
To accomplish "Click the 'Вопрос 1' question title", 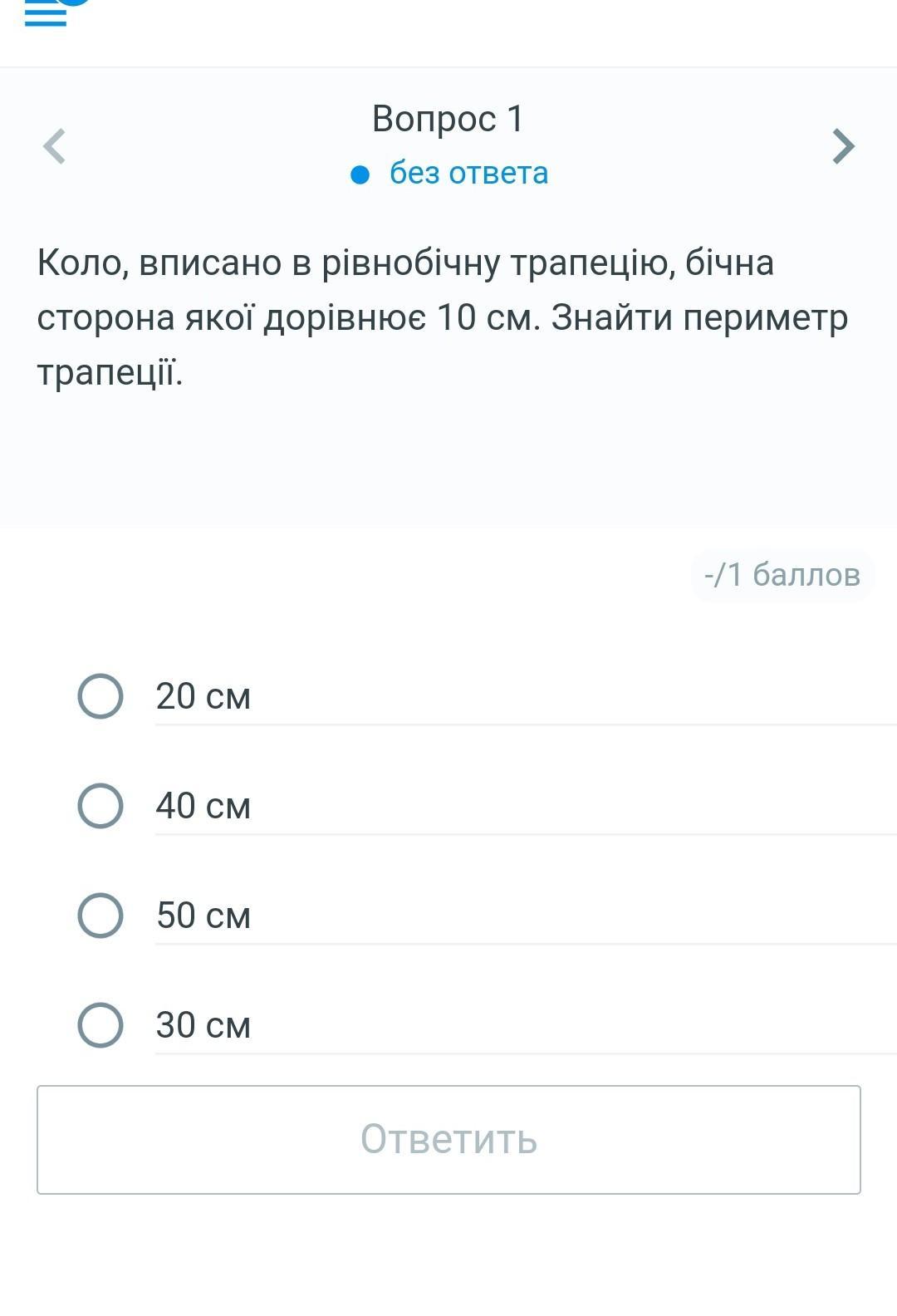I will [448, 119].
